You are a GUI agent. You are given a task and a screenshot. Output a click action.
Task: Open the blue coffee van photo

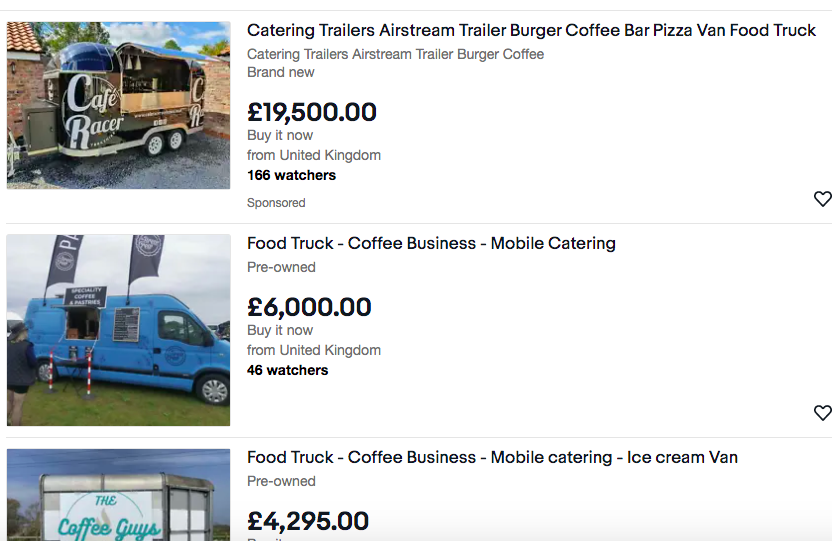point(118,330)
